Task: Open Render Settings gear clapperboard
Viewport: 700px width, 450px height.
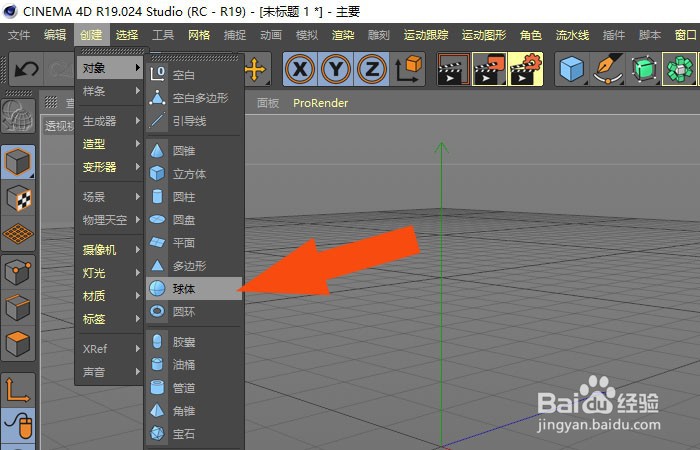Action: (525, 69)
